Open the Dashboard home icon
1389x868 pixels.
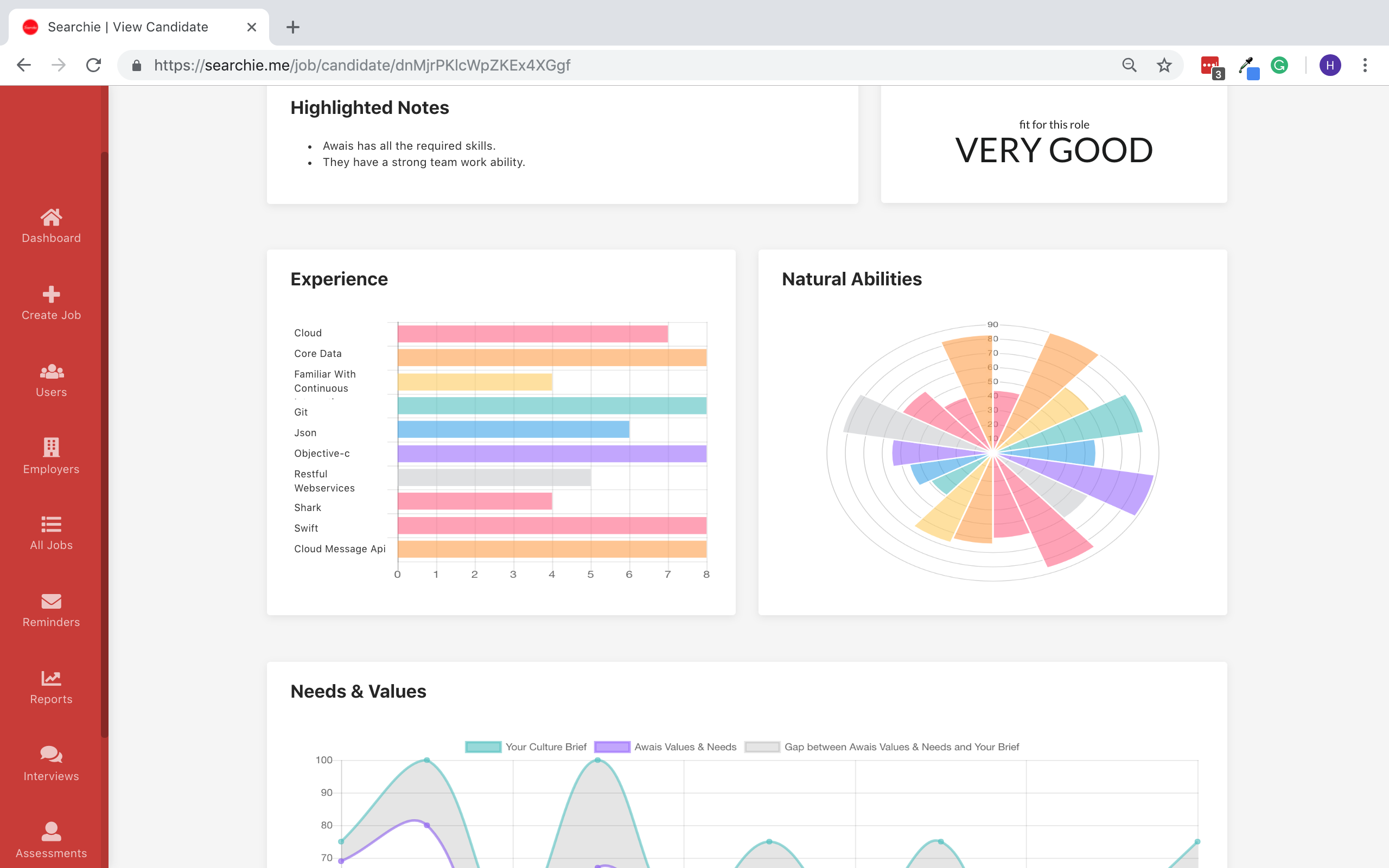(51, 217)
